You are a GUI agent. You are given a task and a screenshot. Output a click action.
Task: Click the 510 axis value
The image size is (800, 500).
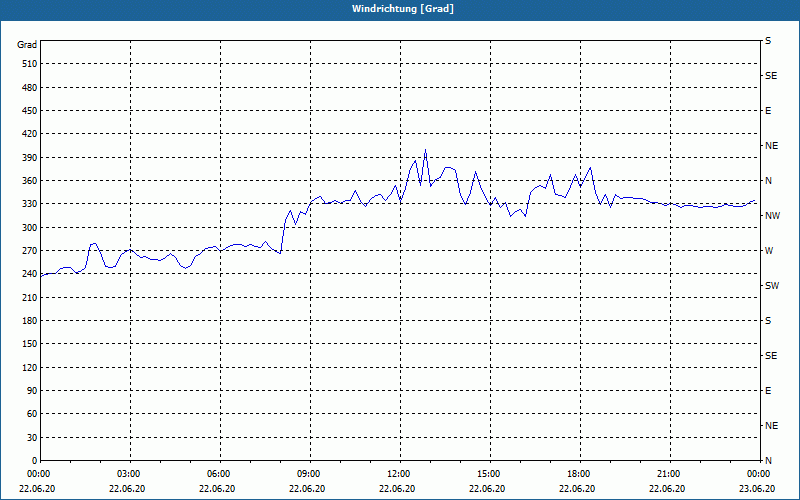click(x=30, y=64)
